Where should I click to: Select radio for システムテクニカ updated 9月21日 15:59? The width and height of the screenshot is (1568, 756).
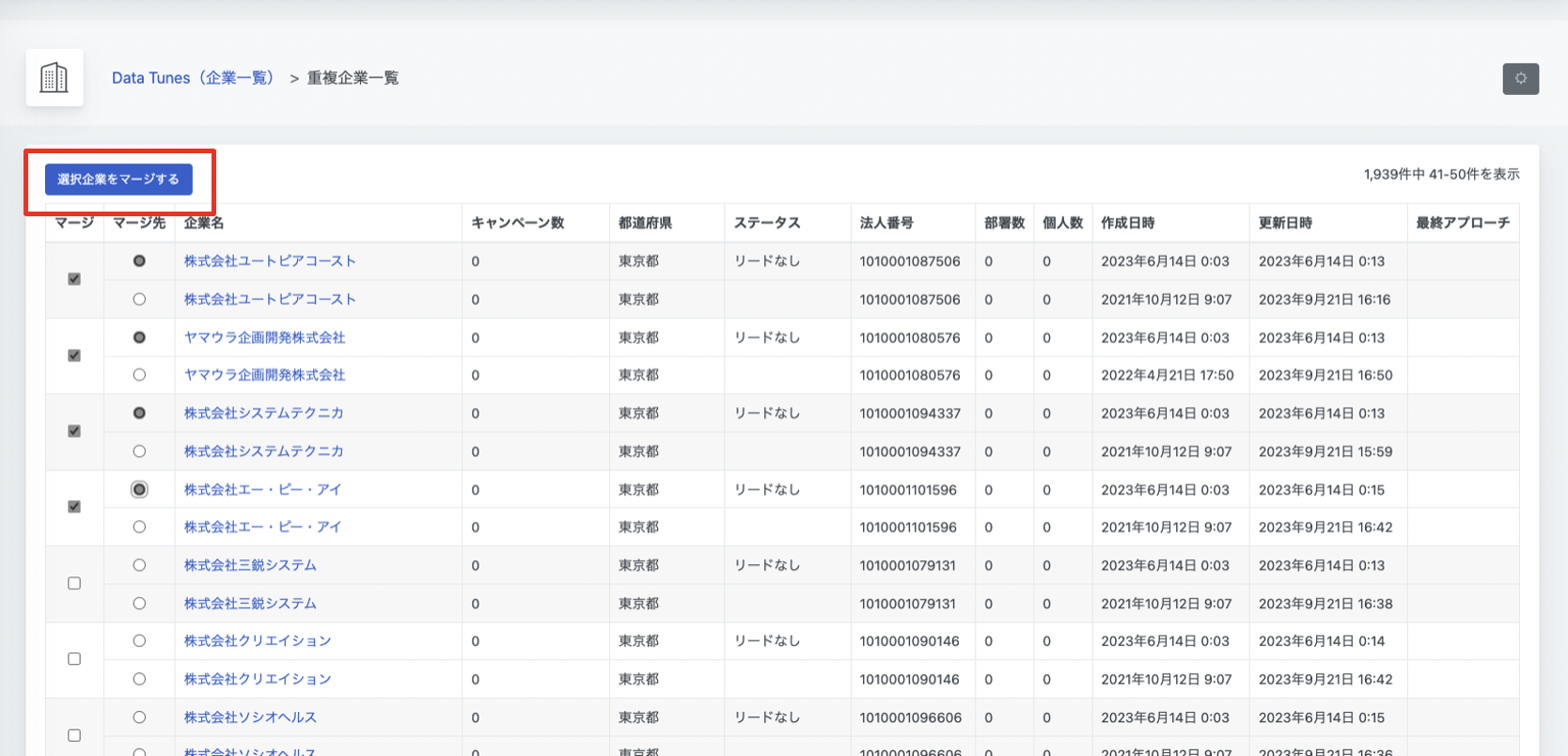click(x=139, y=451)
